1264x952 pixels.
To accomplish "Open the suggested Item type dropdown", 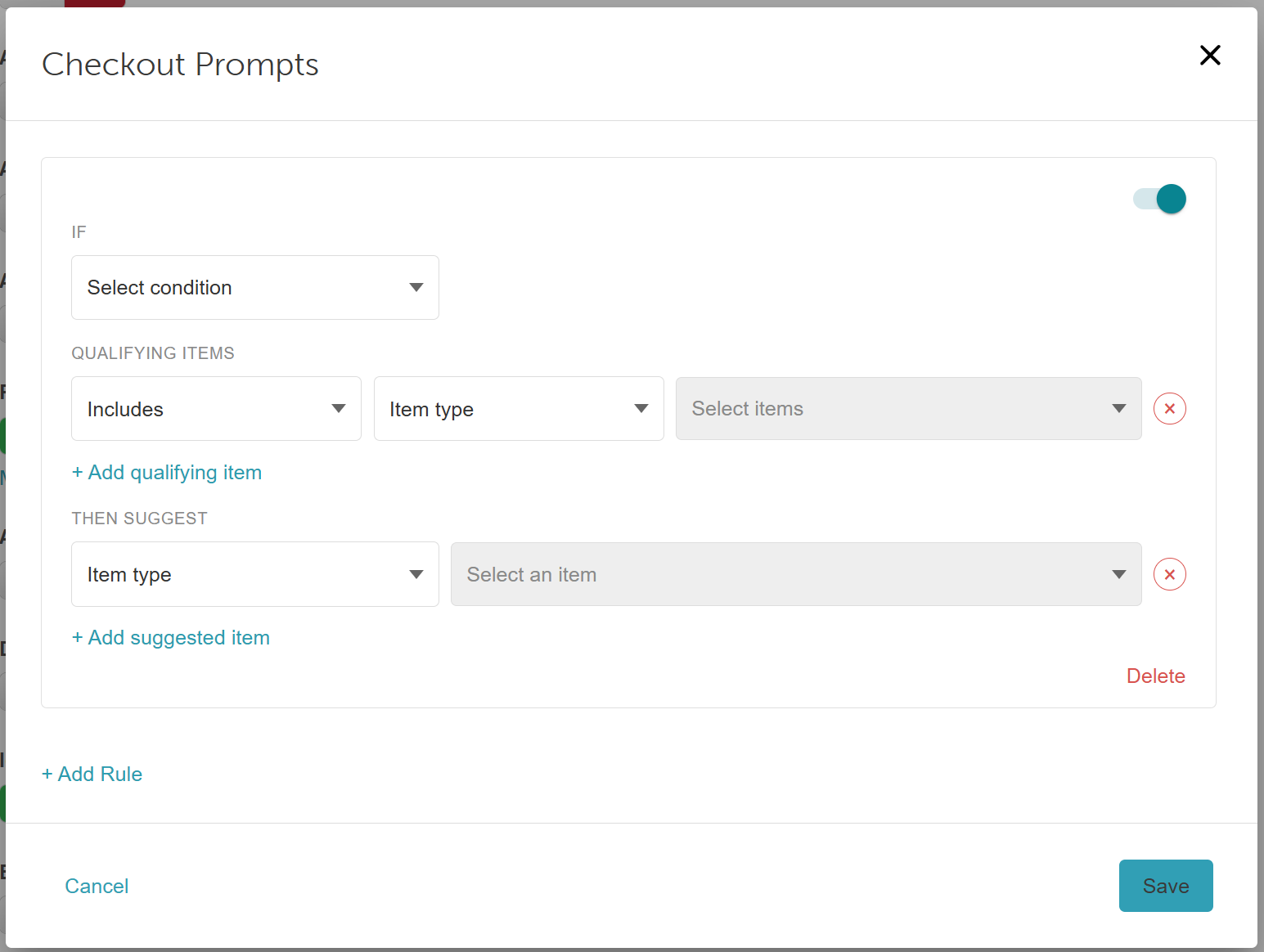I will coord(255,574).
